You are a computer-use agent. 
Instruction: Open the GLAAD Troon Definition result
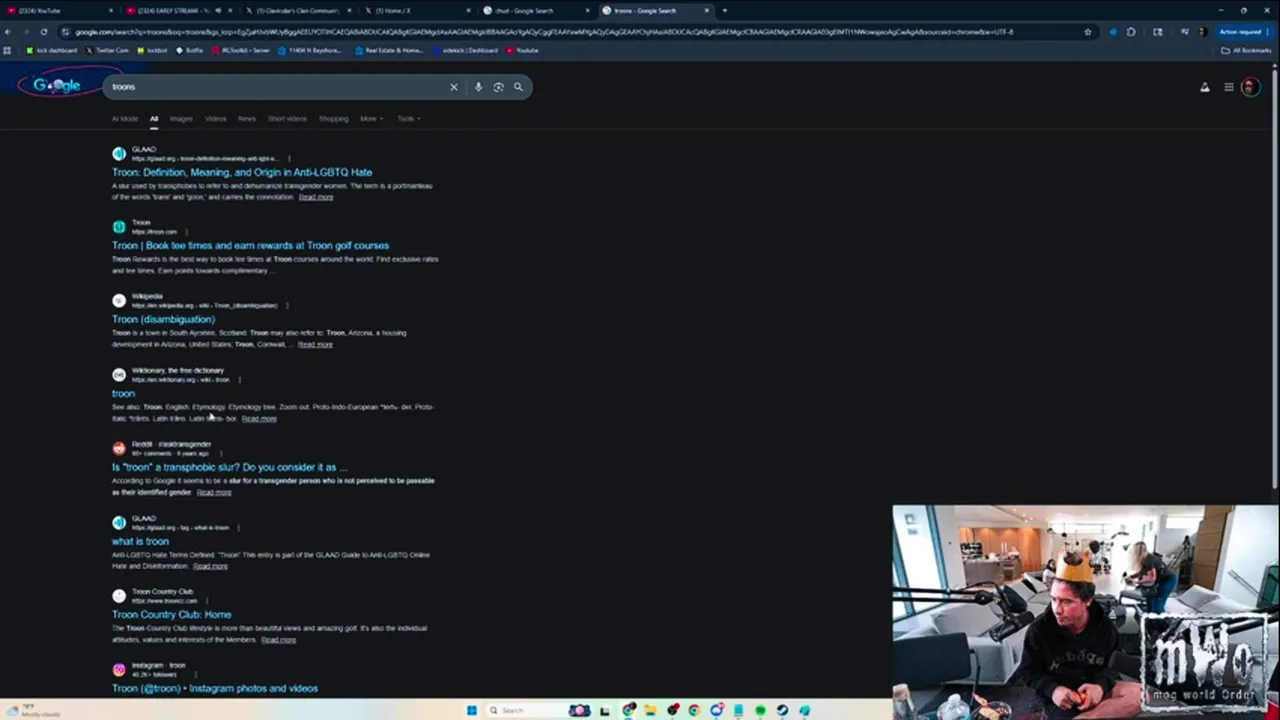[242, 172]
